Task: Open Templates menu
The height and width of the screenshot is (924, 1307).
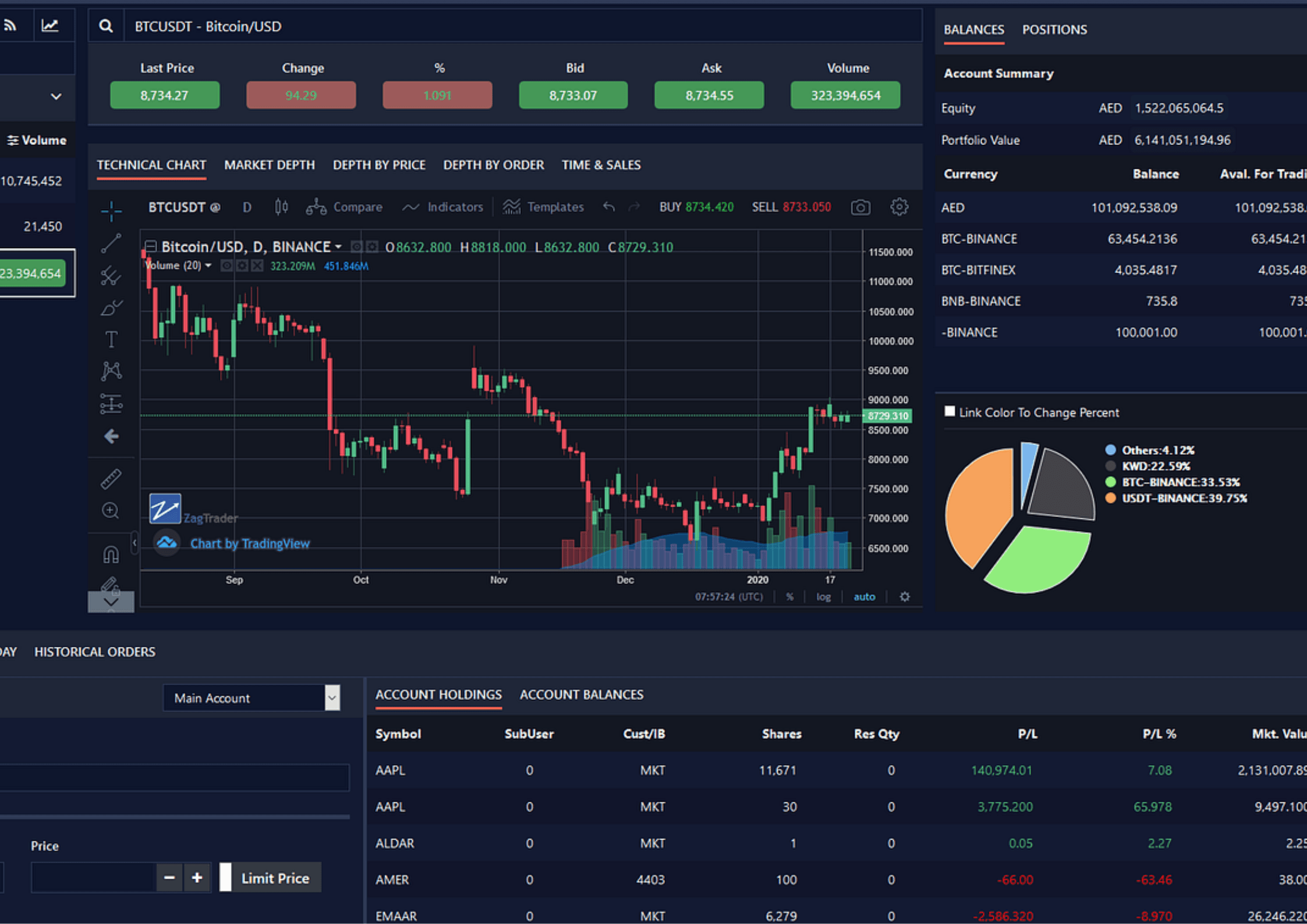Action: (x=543, y=207)
